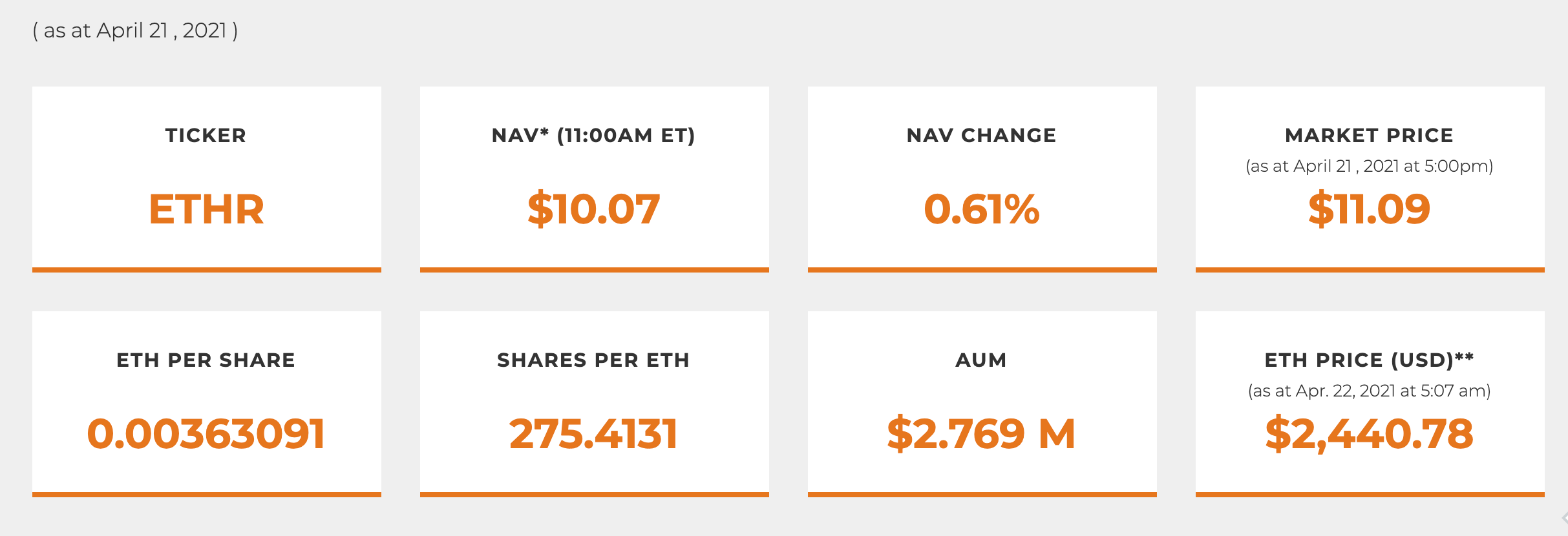Select the NAV CHANGE heading

(981, 136)
